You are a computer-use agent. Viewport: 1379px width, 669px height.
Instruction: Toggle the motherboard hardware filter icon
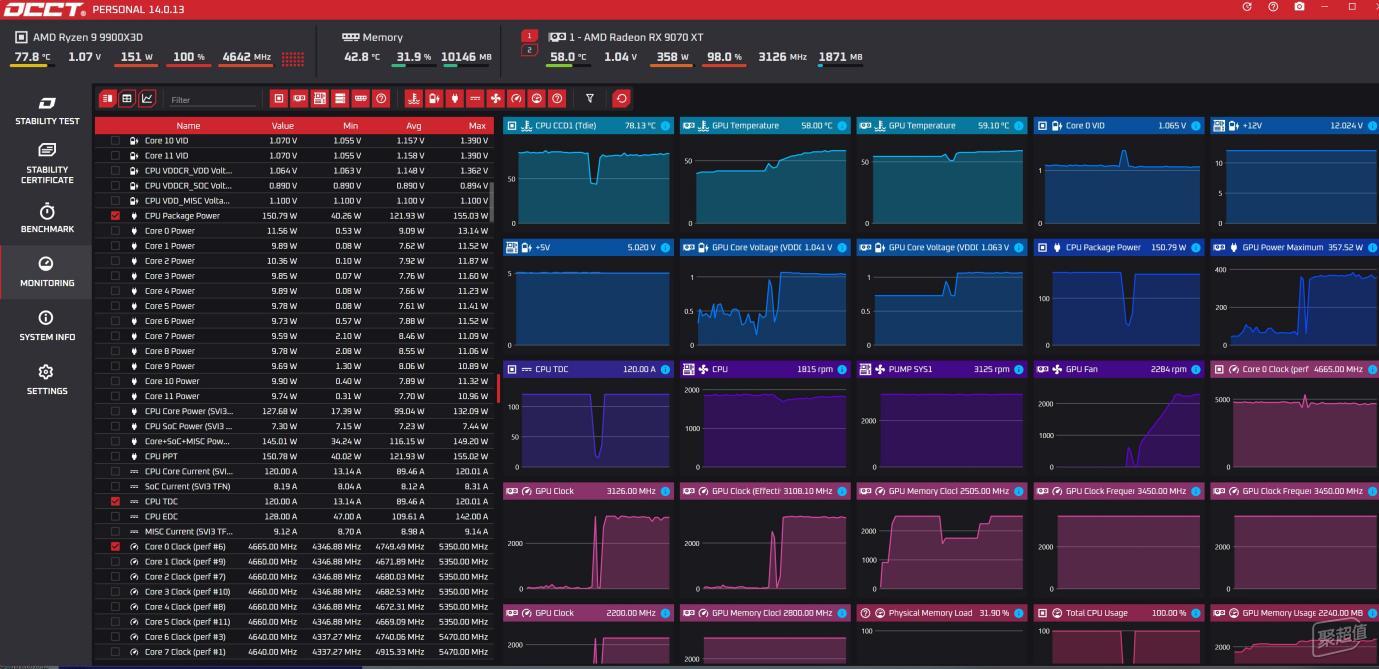tap(320, 98)
